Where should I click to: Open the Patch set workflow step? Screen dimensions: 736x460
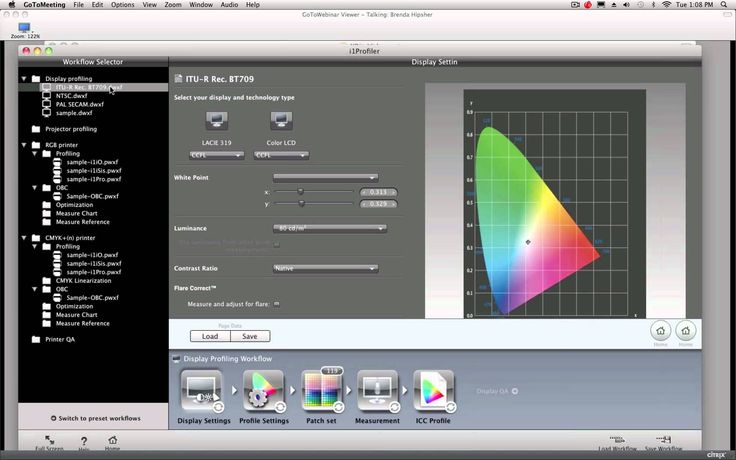[x=322, y=391]
